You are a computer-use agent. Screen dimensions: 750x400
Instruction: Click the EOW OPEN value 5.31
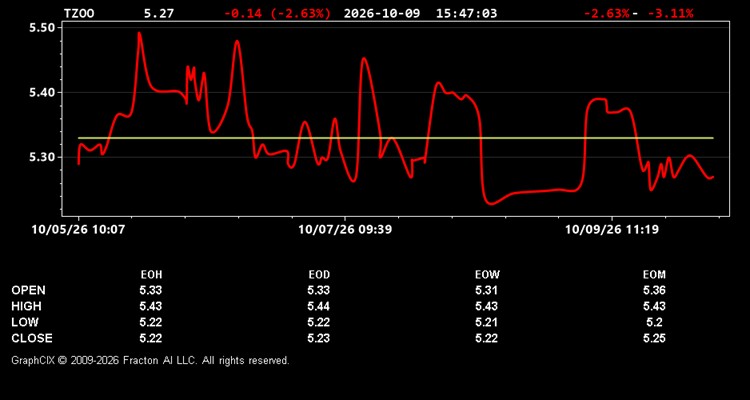[x=486, y=290]
